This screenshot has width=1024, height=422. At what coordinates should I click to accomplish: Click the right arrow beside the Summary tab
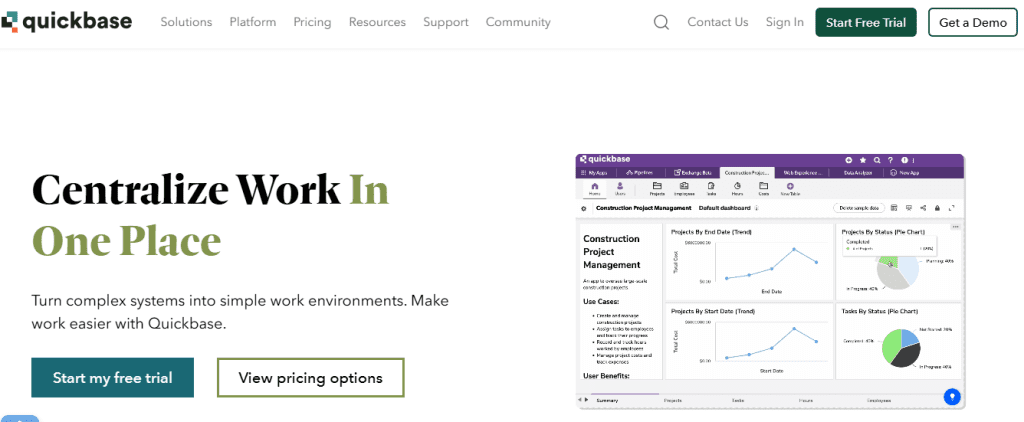[x=585, y=399]
